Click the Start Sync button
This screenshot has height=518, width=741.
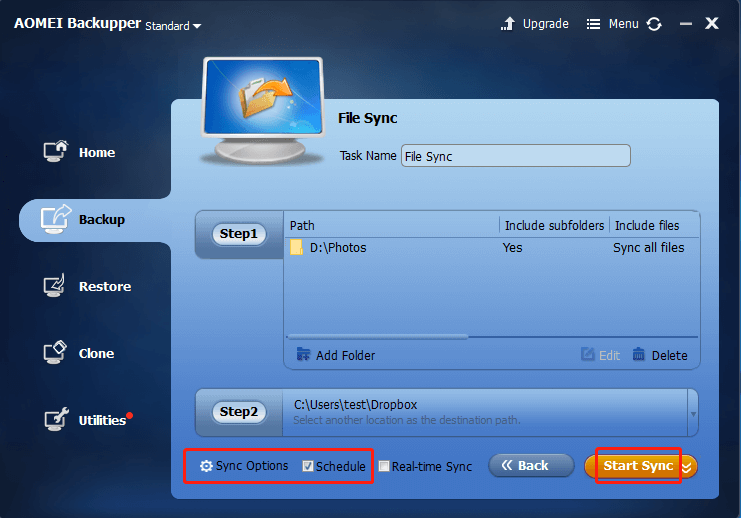pos(638,466)
